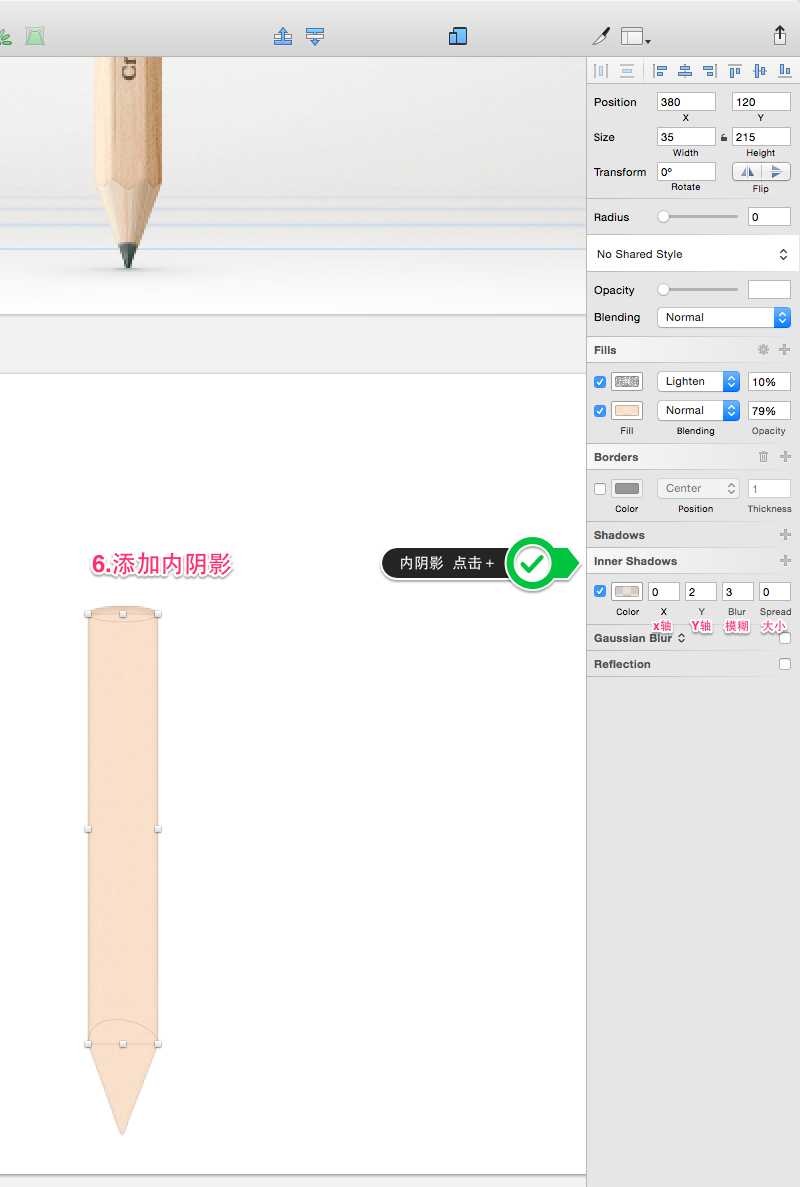The image size is (800, 1187).
Task: Open the peach fill color swatch
Action: pos(627,411)
